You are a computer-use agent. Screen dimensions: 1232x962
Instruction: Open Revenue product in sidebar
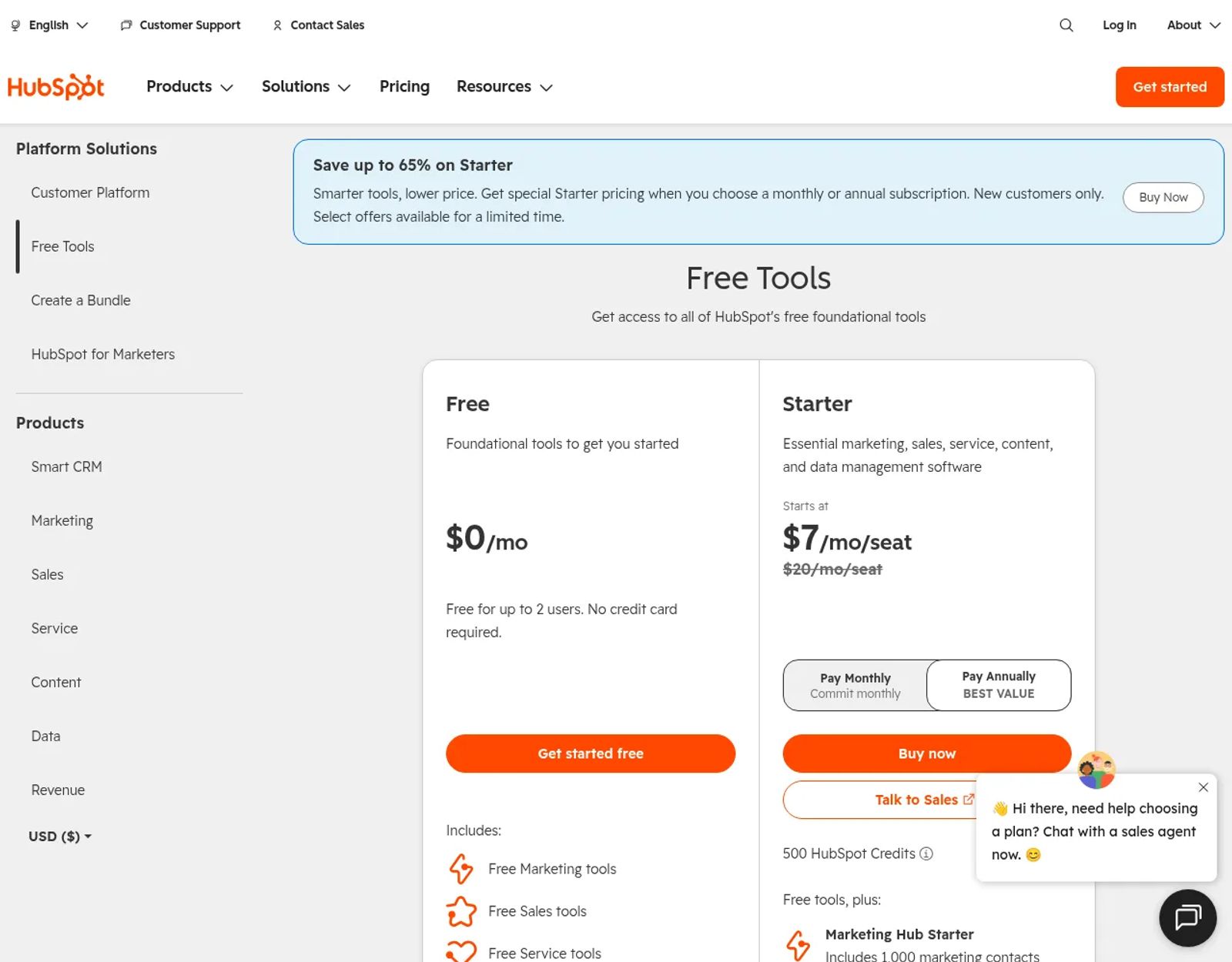point(58,790)
